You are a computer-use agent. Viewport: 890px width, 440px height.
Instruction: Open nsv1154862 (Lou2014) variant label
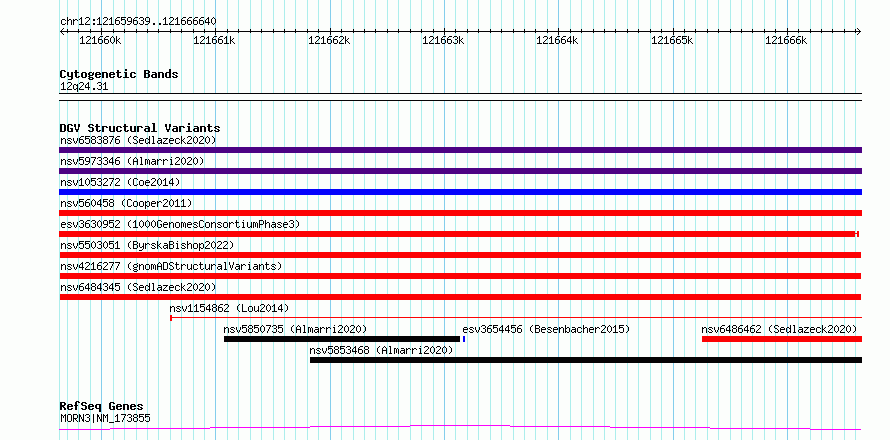pos(229,308)
